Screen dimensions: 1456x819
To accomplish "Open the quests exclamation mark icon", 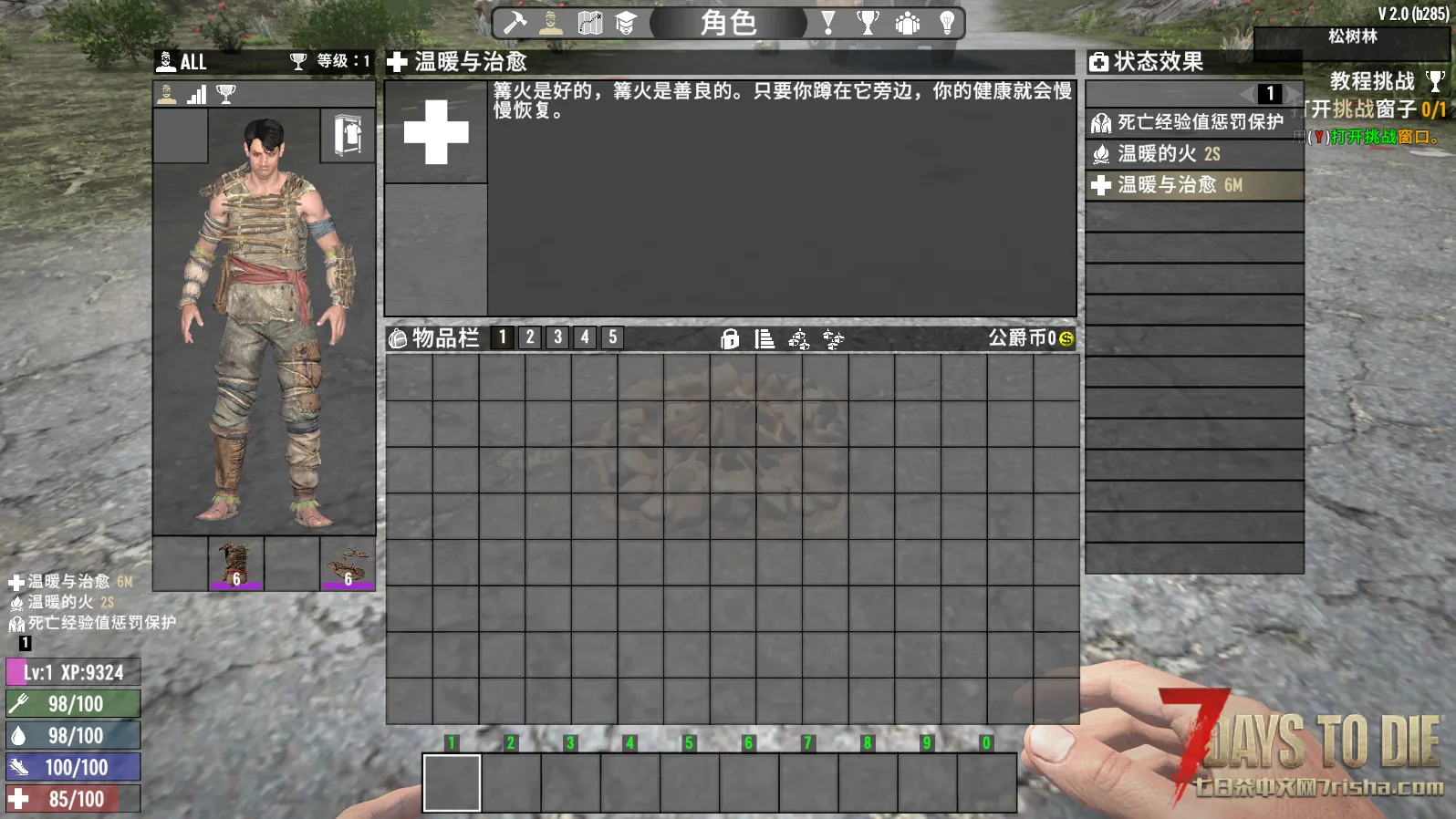I will (828, 23).
